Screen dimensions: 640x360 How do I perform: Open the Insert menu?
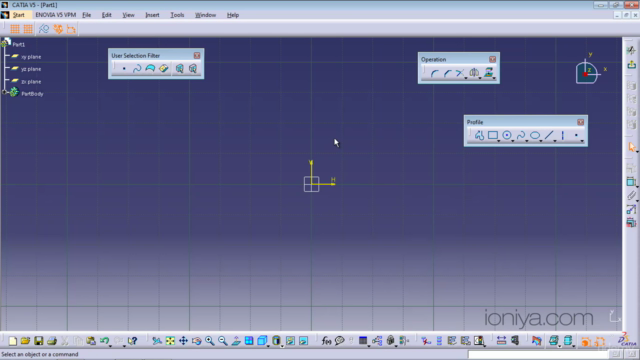152,15
